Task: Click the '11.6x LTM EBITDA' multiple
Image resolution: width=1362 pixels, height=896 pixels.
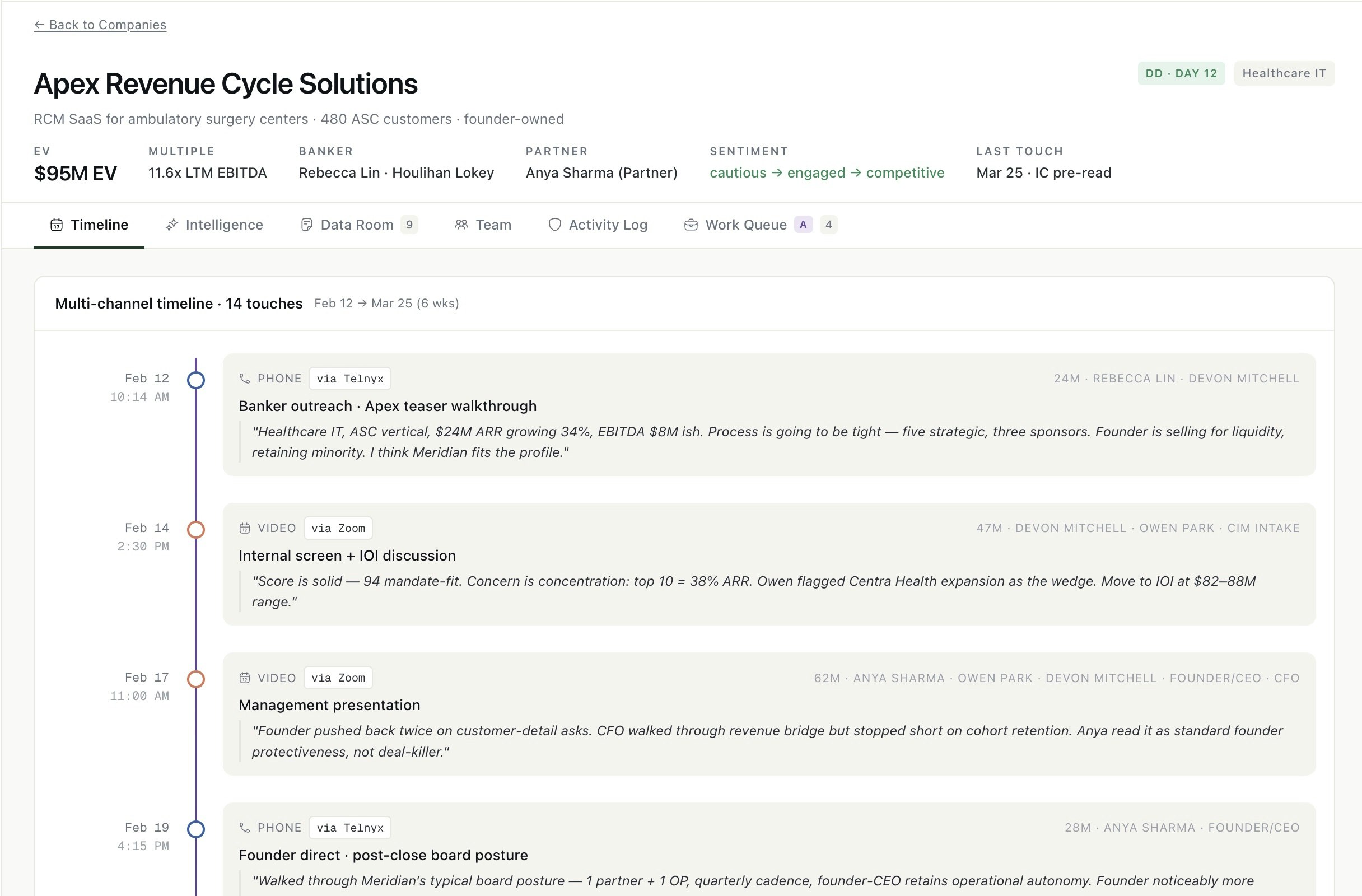Action: [x=208, y=173]
